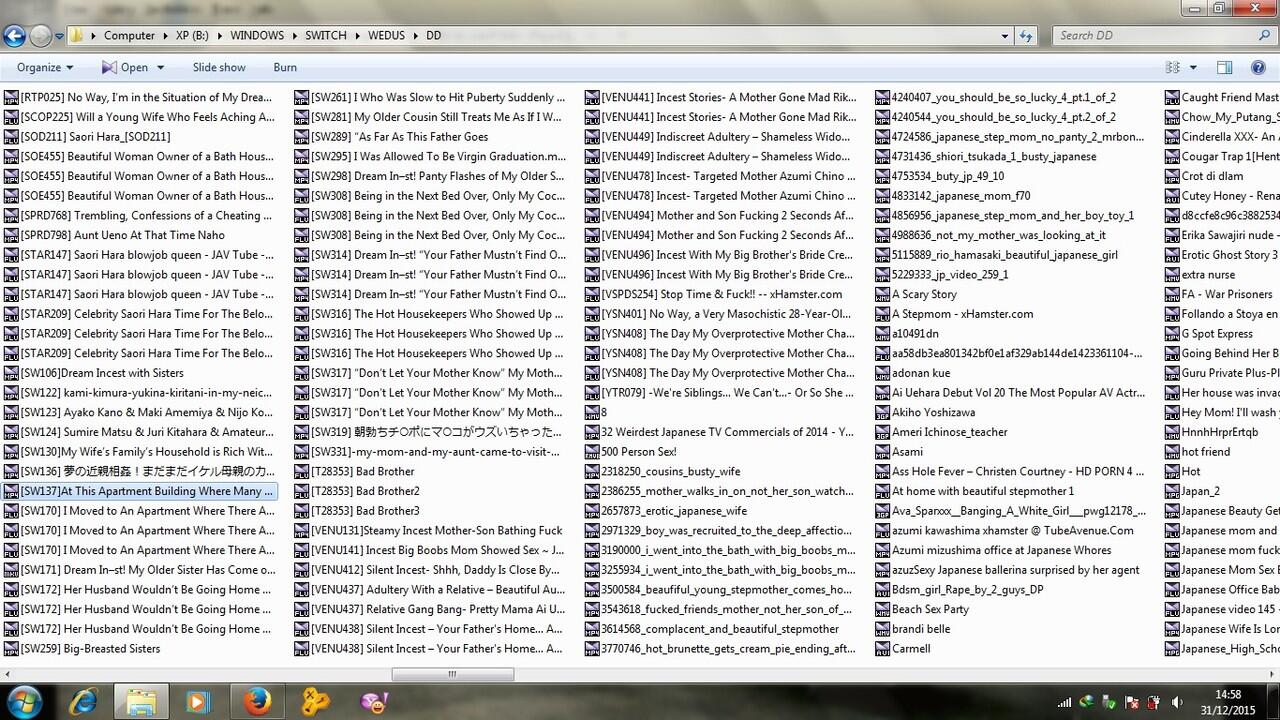Jump to XP (B:) in the breadcrumb
Image resolution: width=1280 pixels, height=720 pixels.
[194, 36]
